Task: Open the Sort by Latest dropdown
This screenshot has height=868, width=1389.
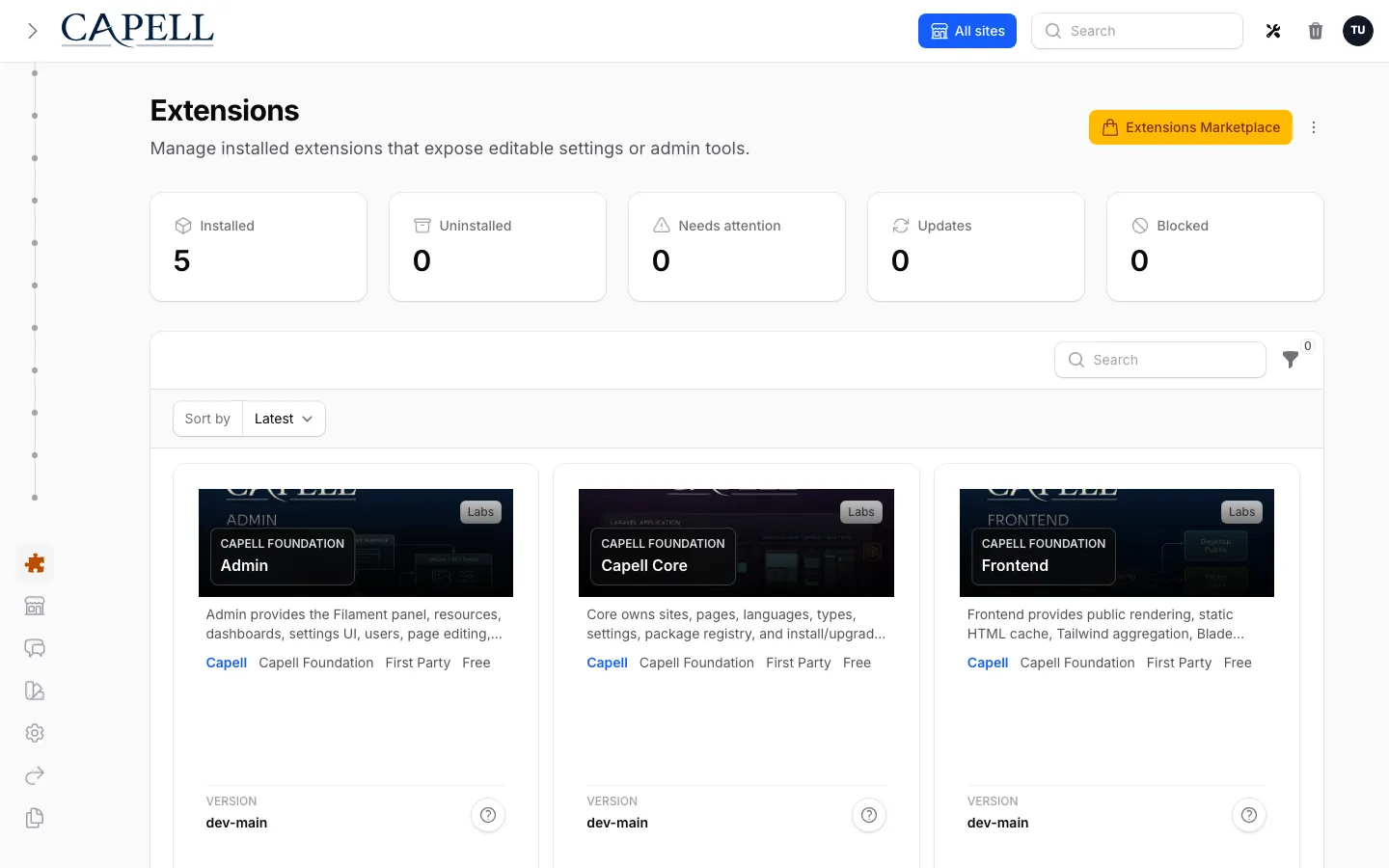Action: pos(284,419)
